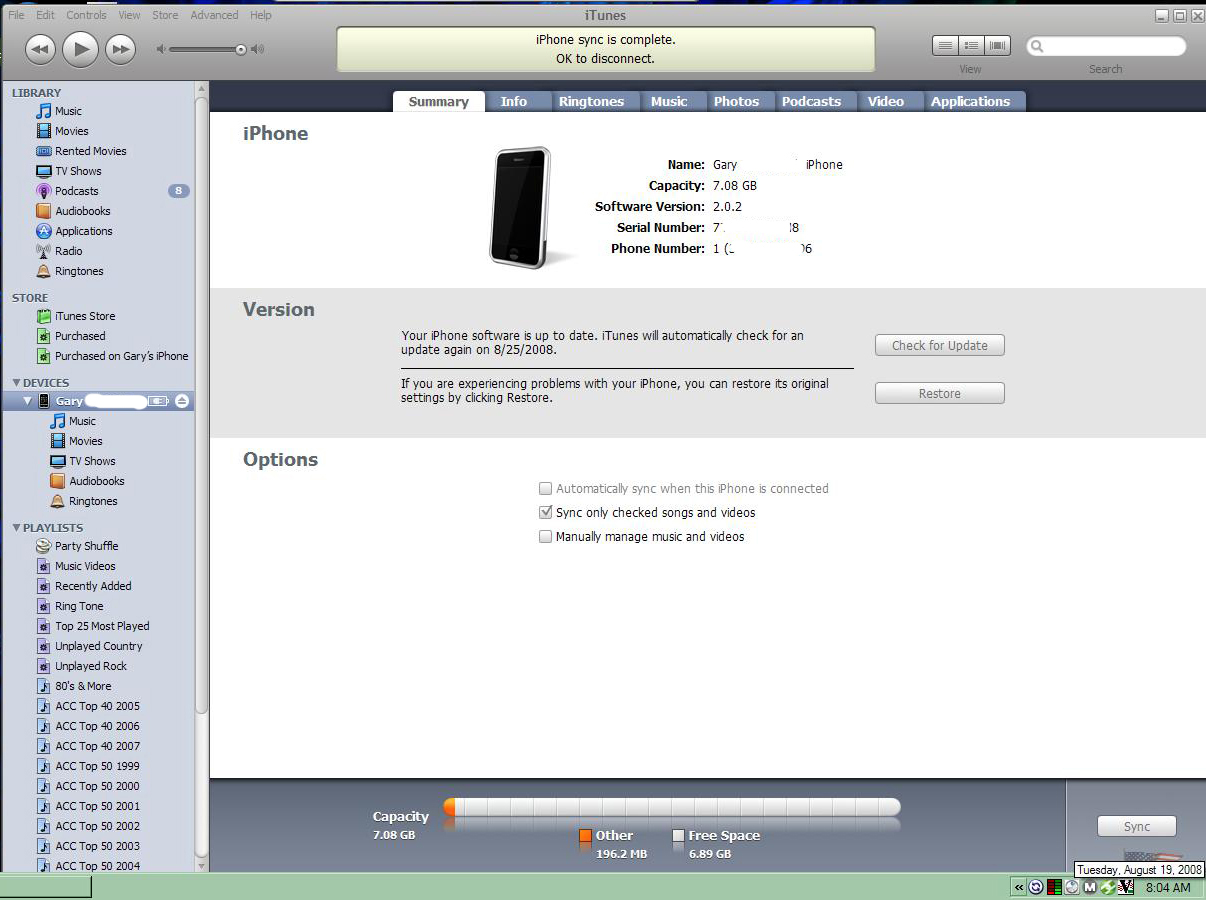Image resolution: width=1206 pixels, height=900 pixels.
Task: Open Library TV Shows
Action: coord(78,171)
